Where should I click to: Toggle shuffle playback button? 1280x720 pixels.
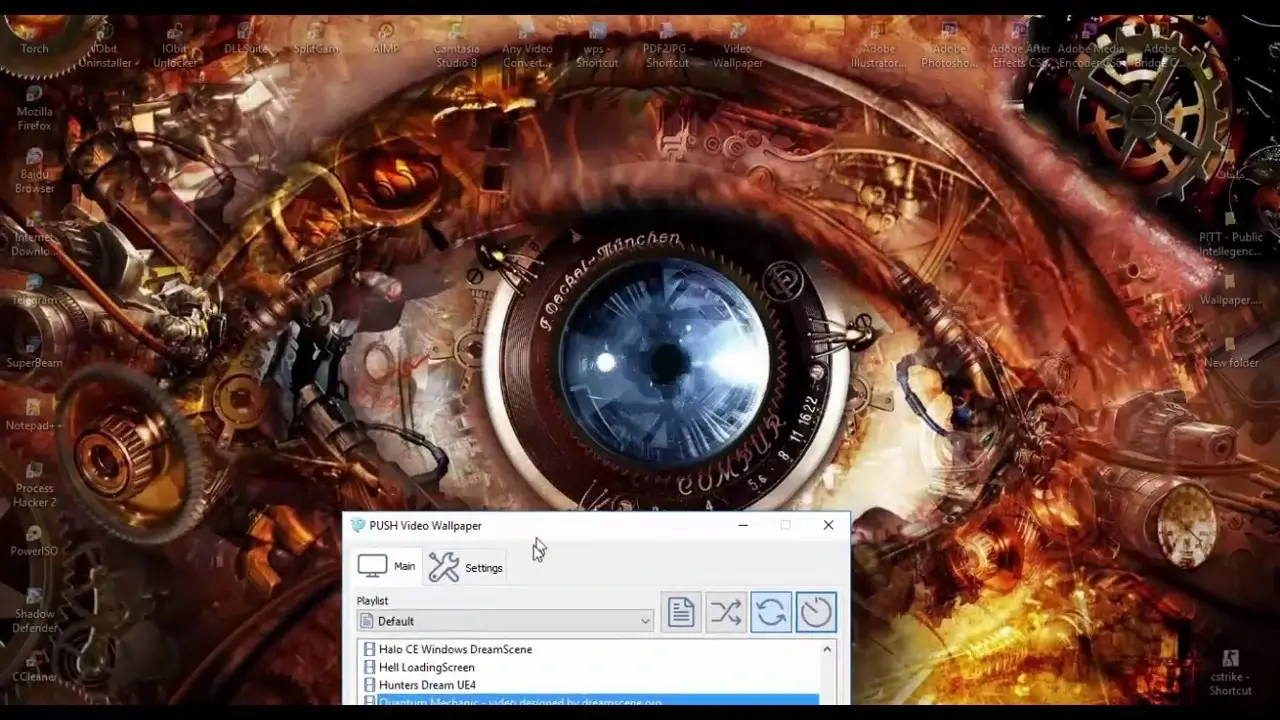(726, 612)
